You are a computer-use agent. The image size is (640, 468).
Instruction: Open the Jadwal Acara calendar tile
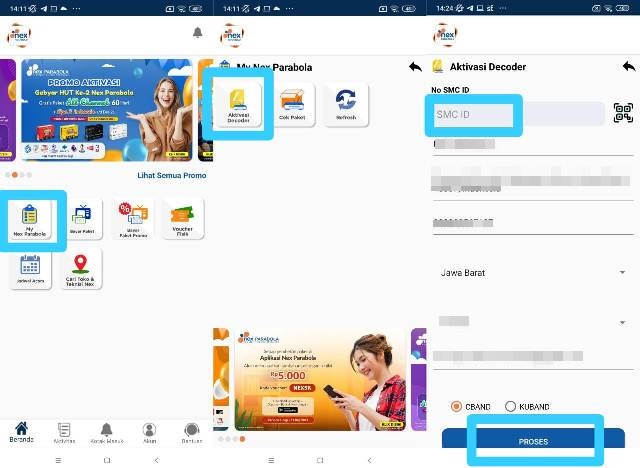point(30,269)
